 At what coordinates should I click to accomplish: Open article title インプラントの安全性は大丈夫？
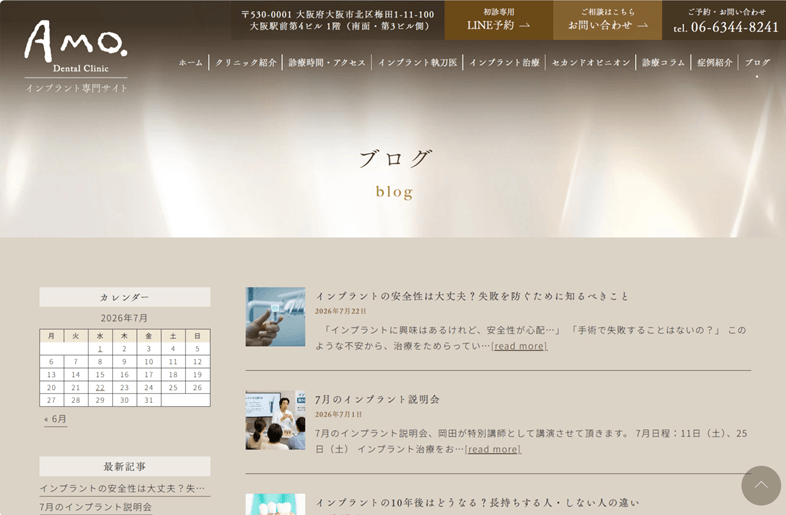472,296
